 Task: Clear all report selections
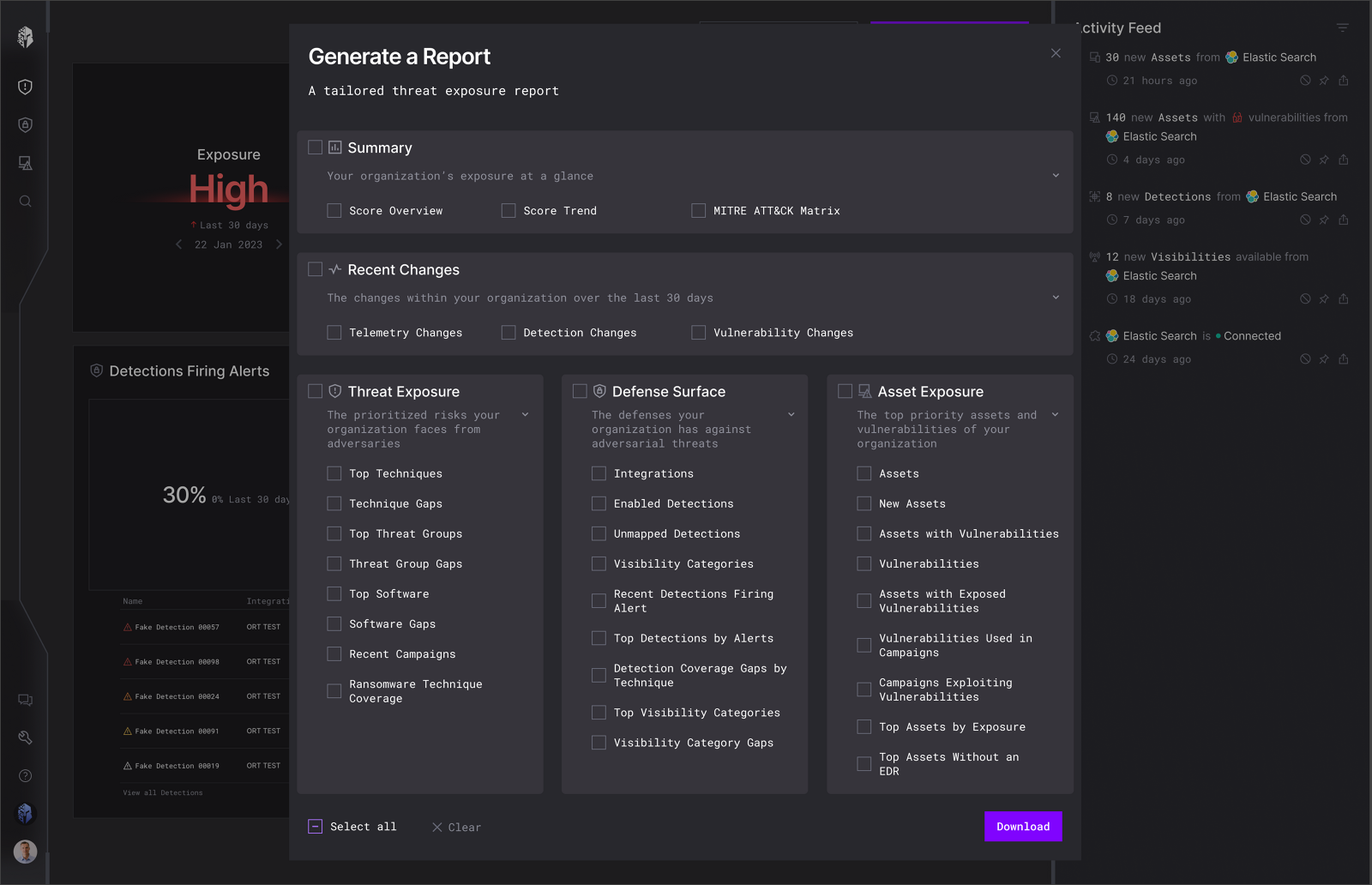(x=457, y=828)
